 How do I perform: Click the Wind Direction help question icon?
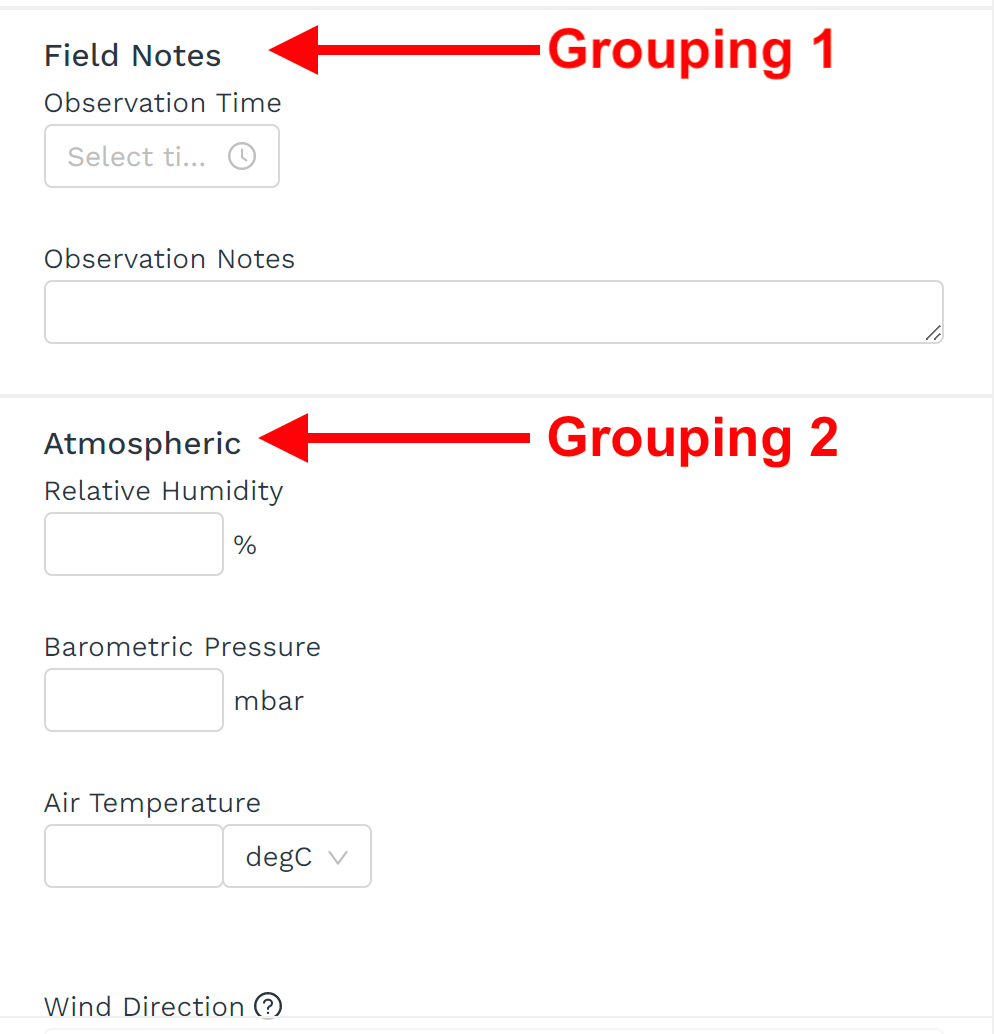tap(267, 1006)
